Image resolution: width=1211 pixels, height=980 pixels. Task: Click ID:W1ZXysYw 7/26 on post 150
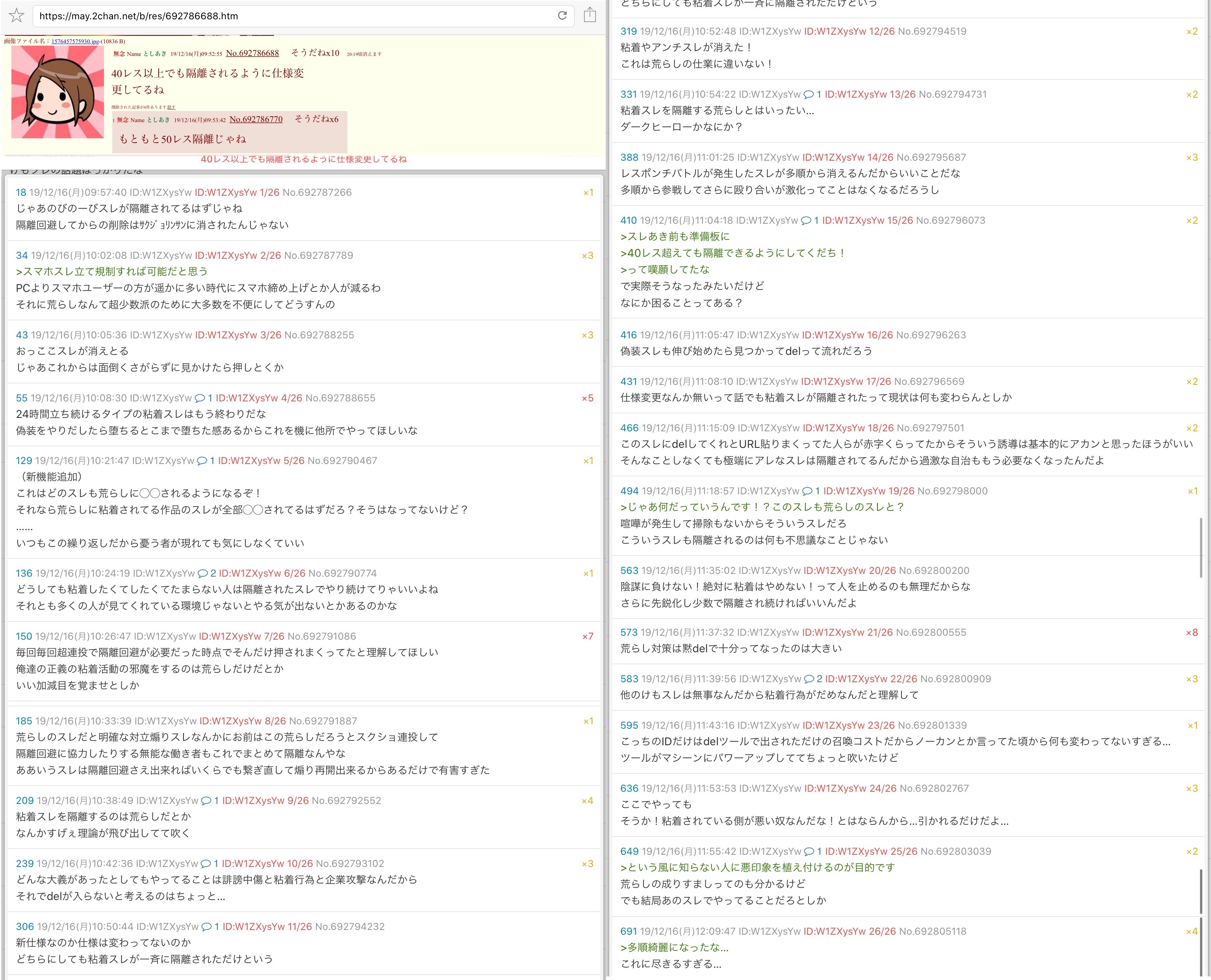[x=241, y=636]
